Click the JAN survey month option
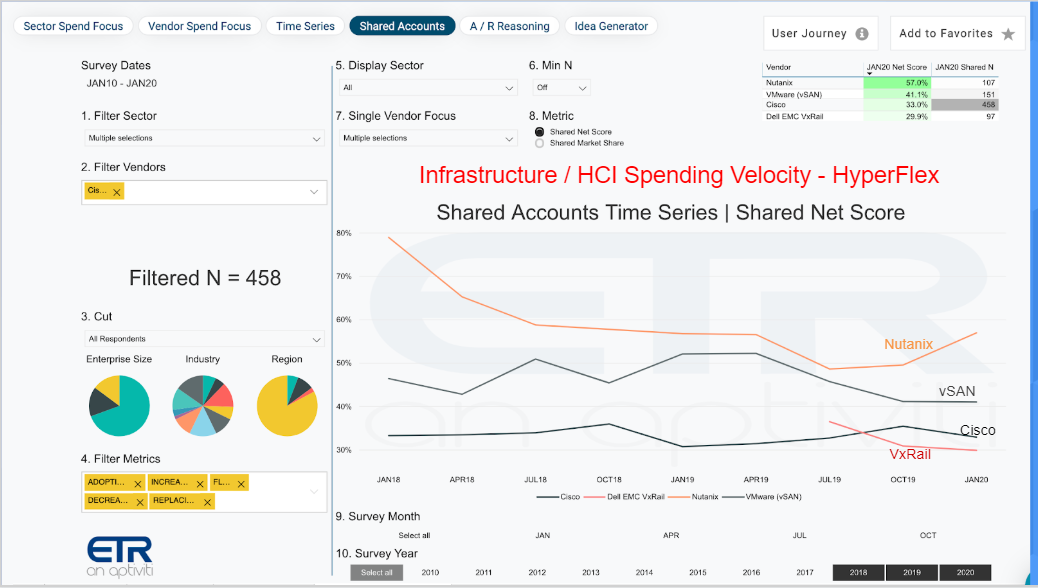Viewport: 1038px width, 588px height. coord(543,535)
